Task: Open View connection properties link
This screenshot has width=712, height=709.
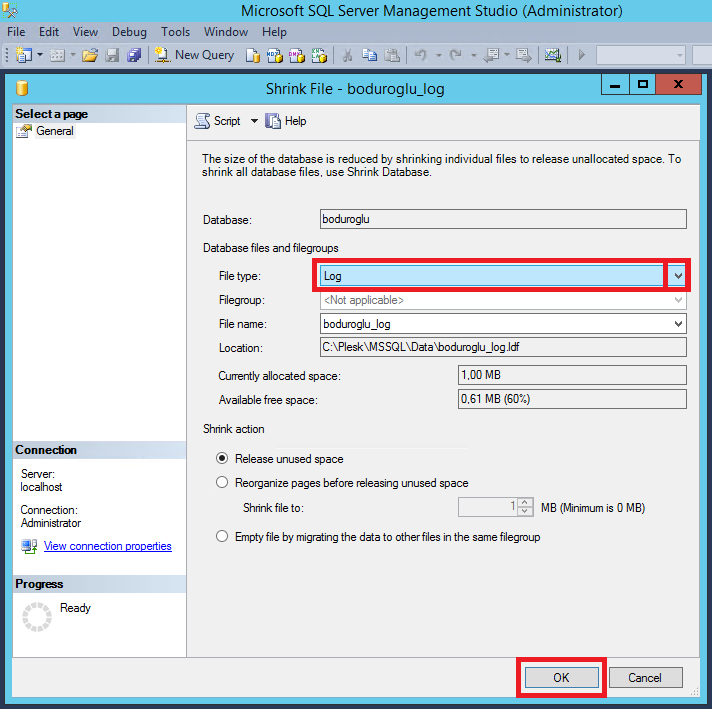Action: pyautogui.click(x=108, y=546)
